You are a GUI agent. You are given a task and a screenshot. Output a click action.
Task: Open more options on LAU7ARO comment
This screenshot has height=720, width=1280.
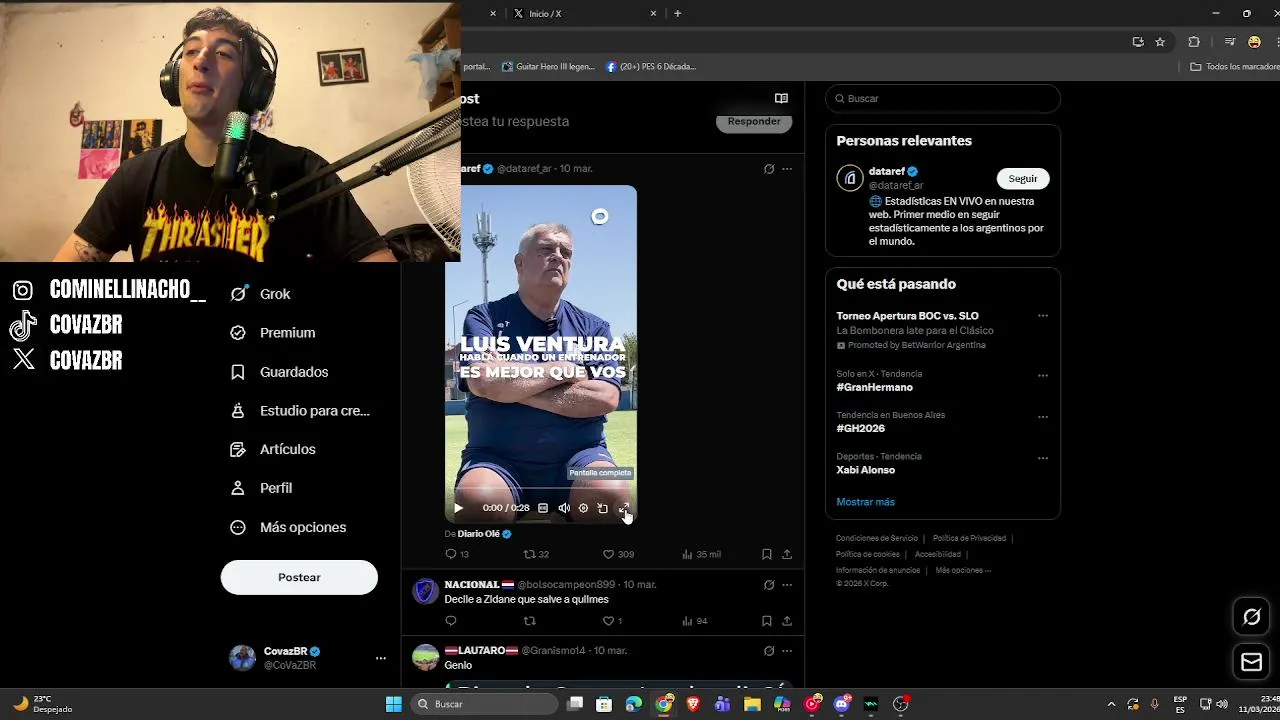787,651
